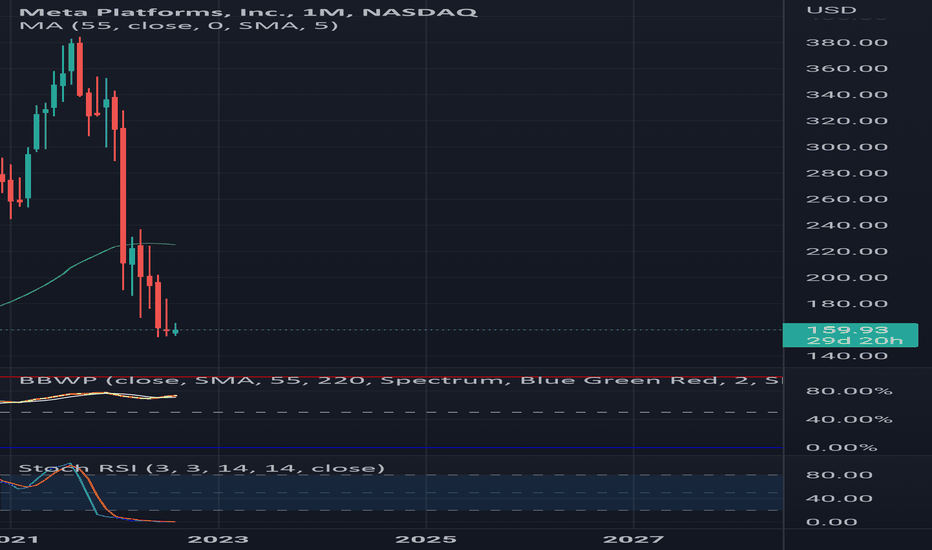Image resolution: width=932 pixels, height=550 pixels.
Task: Click the 80.00 Stoch RSI scale label
Action: click(x=839, y=475)
